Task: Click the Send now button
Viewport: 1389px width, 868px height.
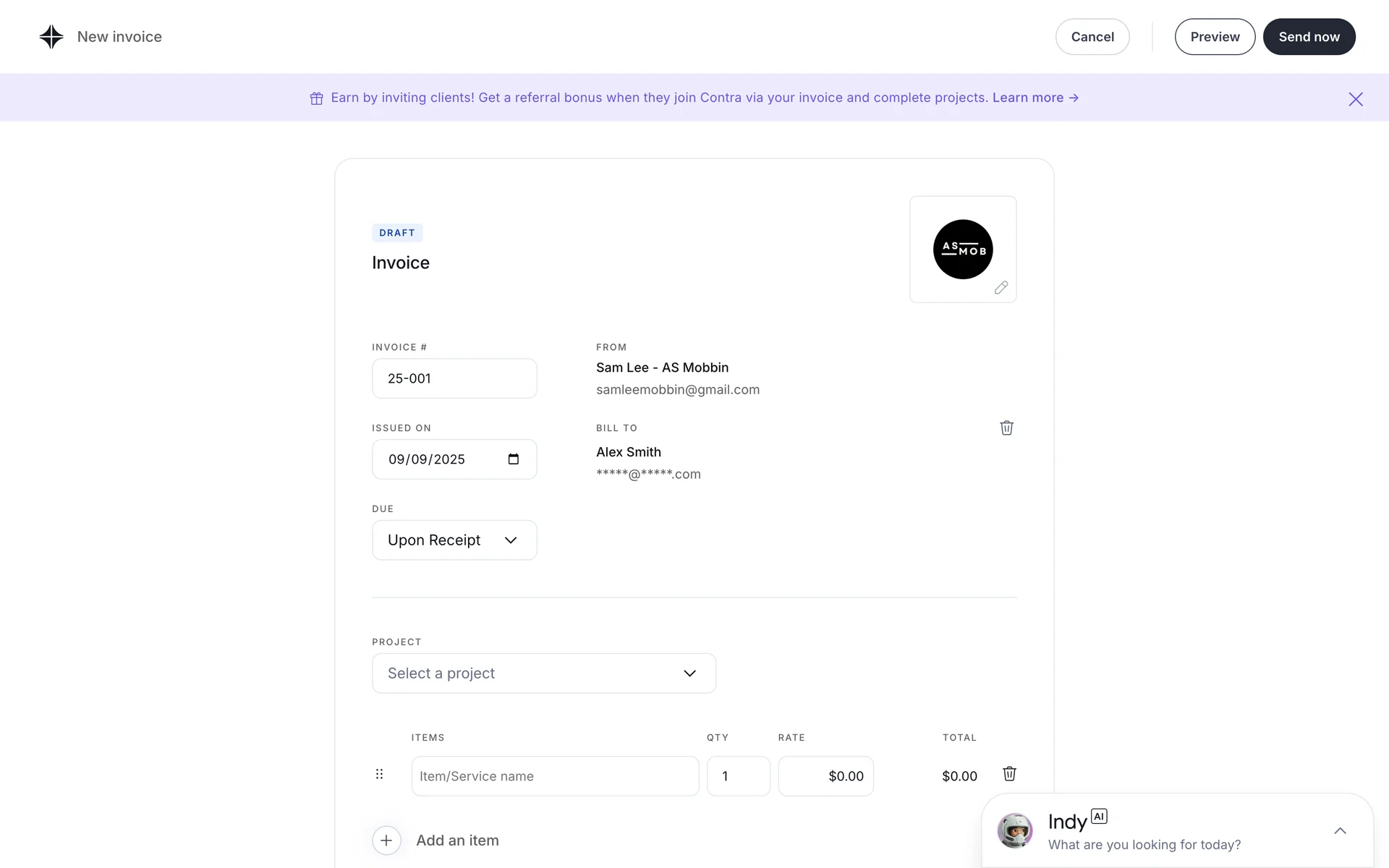Action: coord(1309,37)
